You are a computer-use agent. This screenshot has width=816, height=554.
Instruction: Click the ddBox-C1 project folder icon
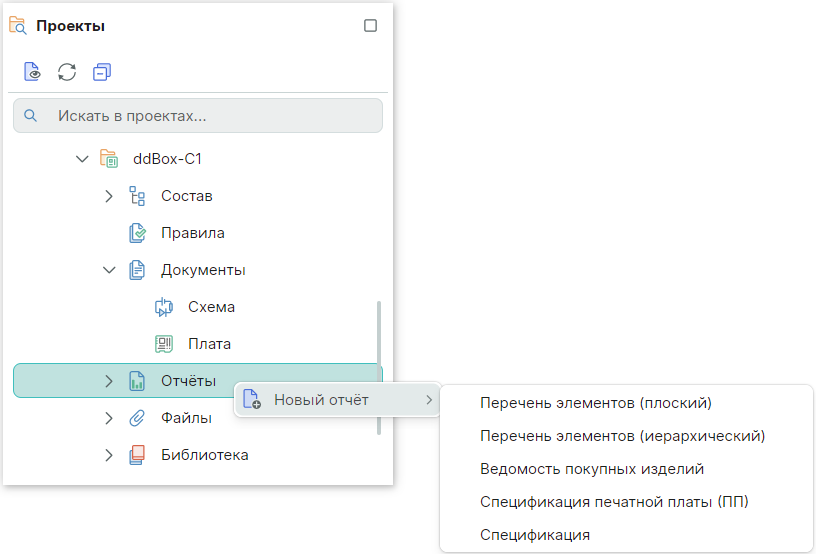pos(110,159)
